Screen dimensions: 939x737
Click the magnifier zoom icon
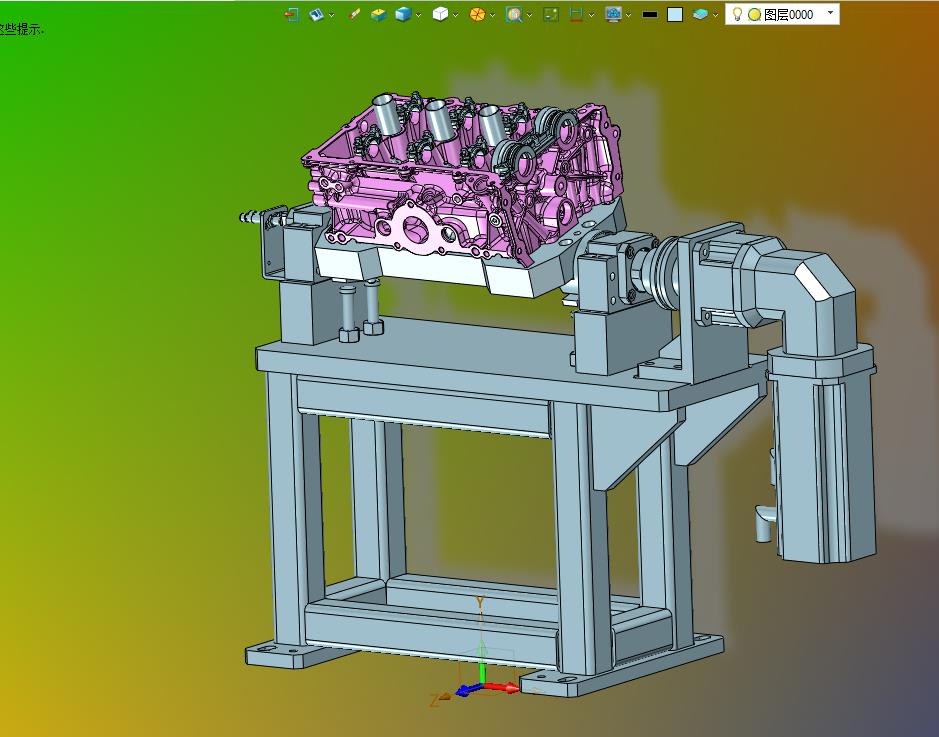[514, 14]
